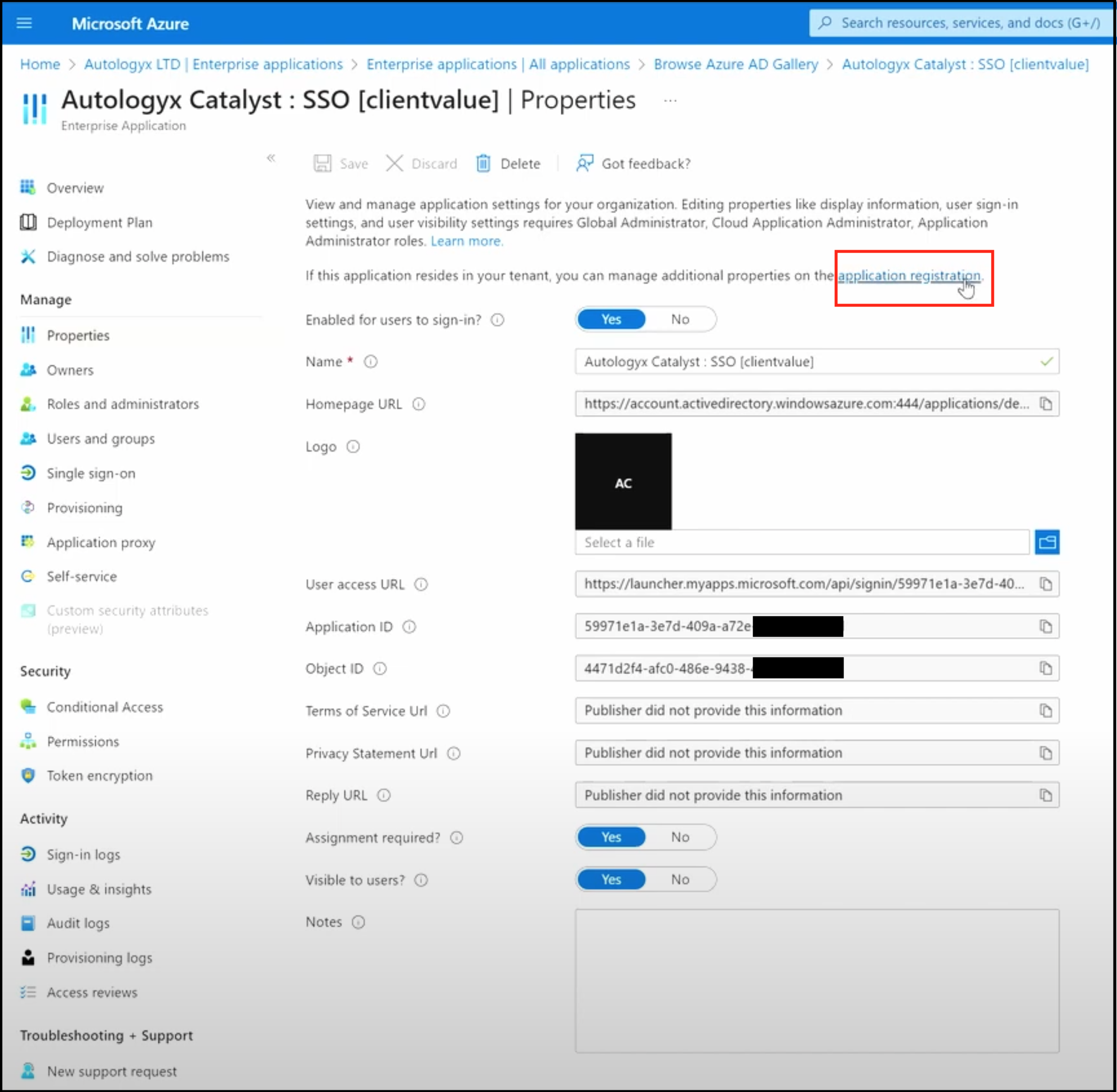This screenshot has height=1092, width=1117.
Task: Copy the Terms of Service Url field
Action: 1046,711
